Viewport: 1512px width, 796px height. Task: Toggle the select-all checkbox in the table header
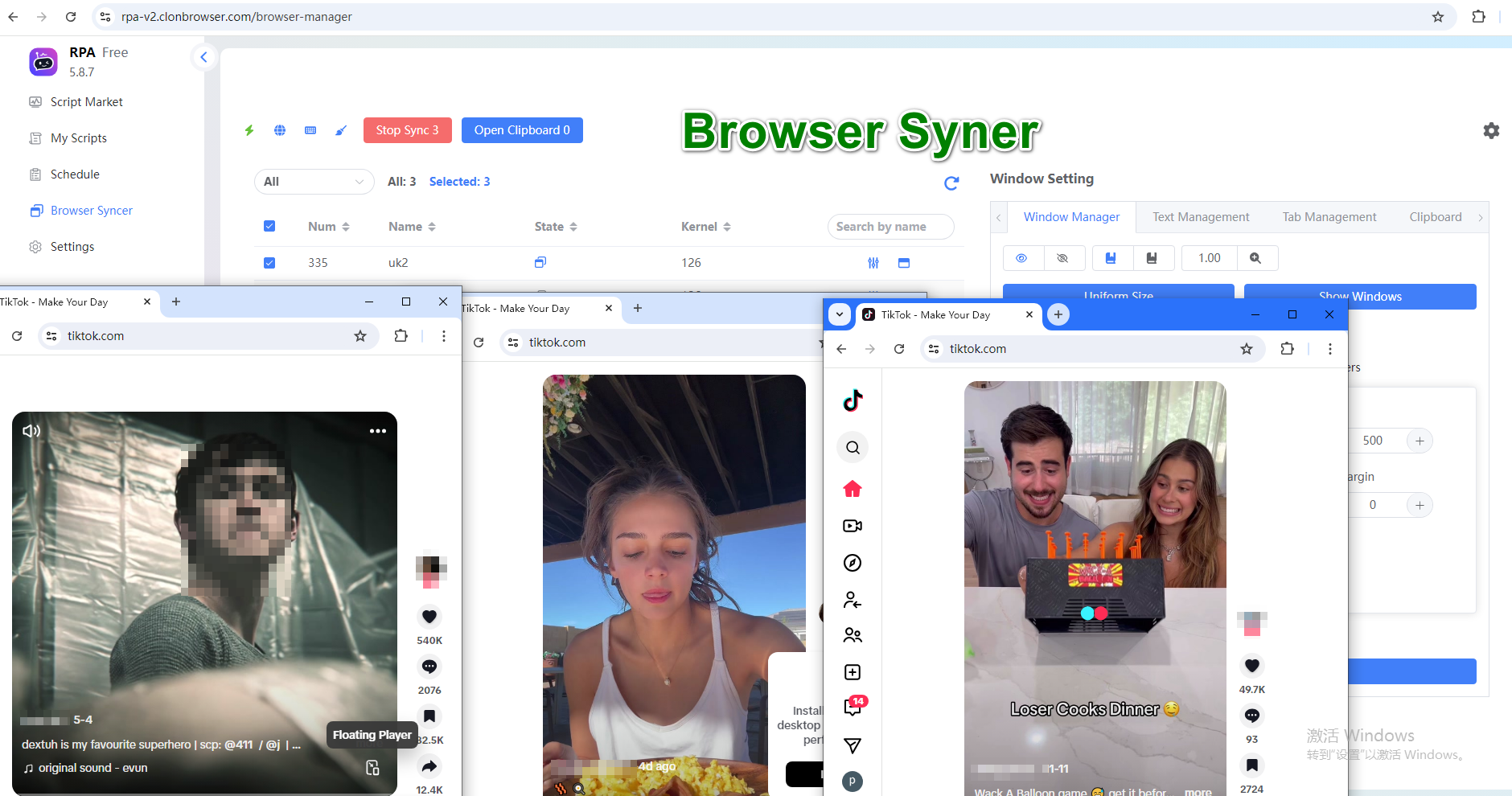(269, 226)
